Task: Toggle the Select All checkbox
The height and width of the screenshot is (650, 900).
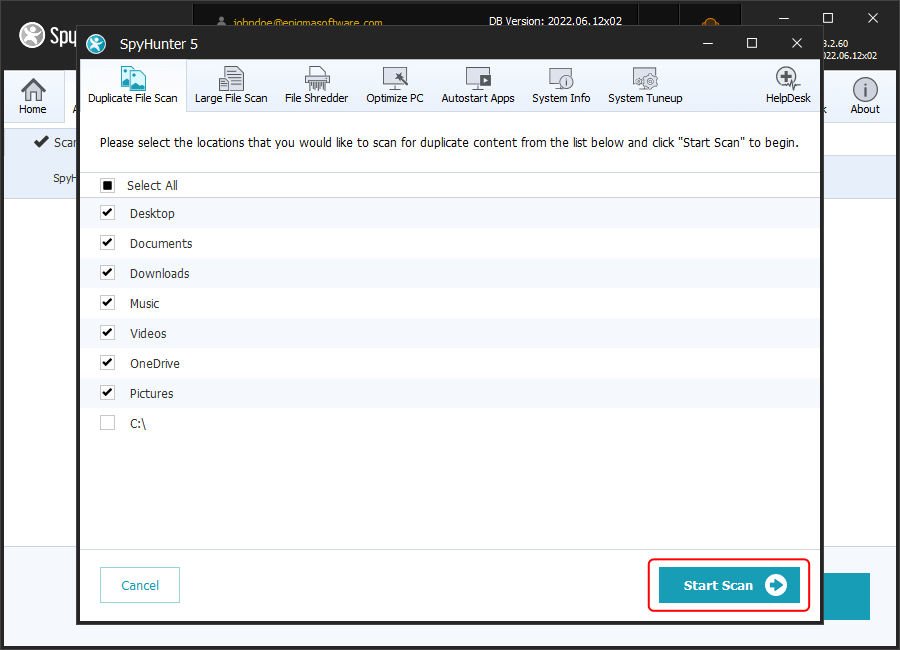Action: pyautogui.click(x=108, y=186)
